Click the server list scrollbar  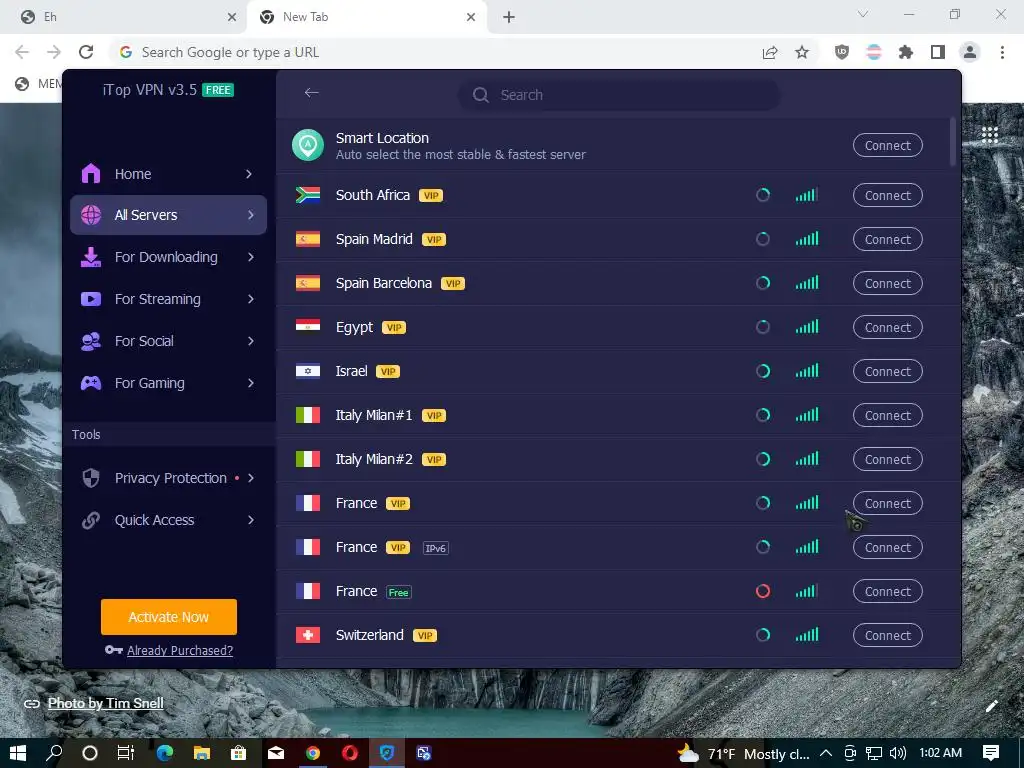[953, 142]
